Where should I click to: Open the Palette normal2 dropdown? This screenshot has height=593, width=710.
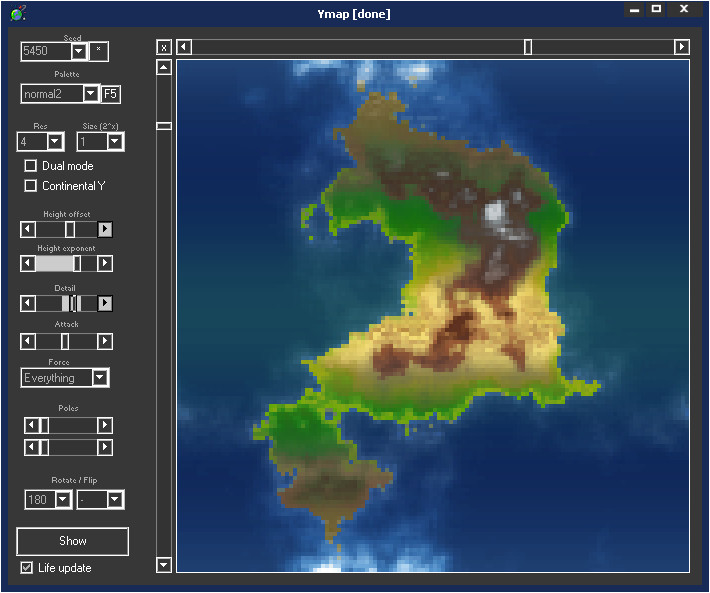tap(91, 94)
